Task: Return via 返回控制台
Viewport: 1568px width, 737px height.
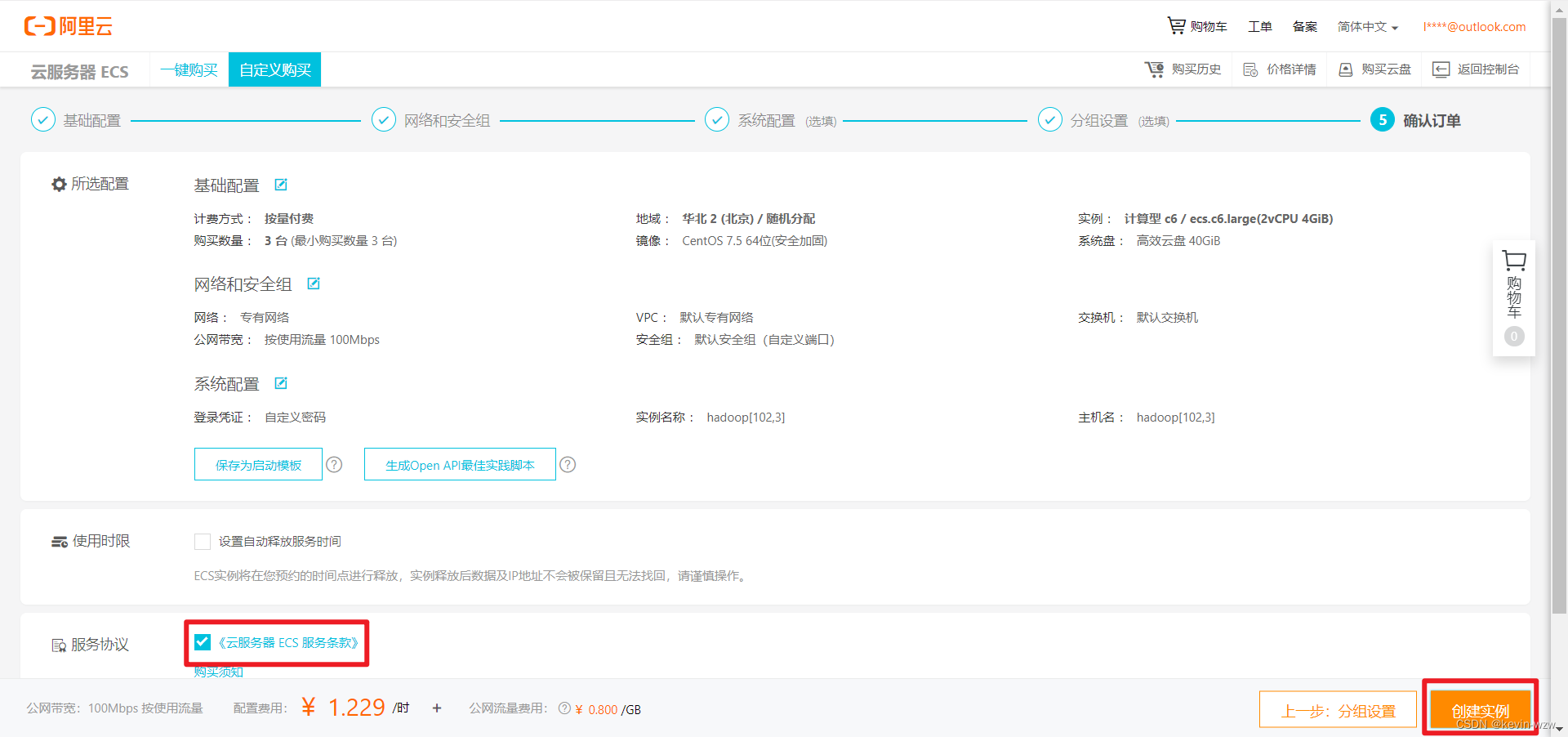Action: (x=1476, y=69)
